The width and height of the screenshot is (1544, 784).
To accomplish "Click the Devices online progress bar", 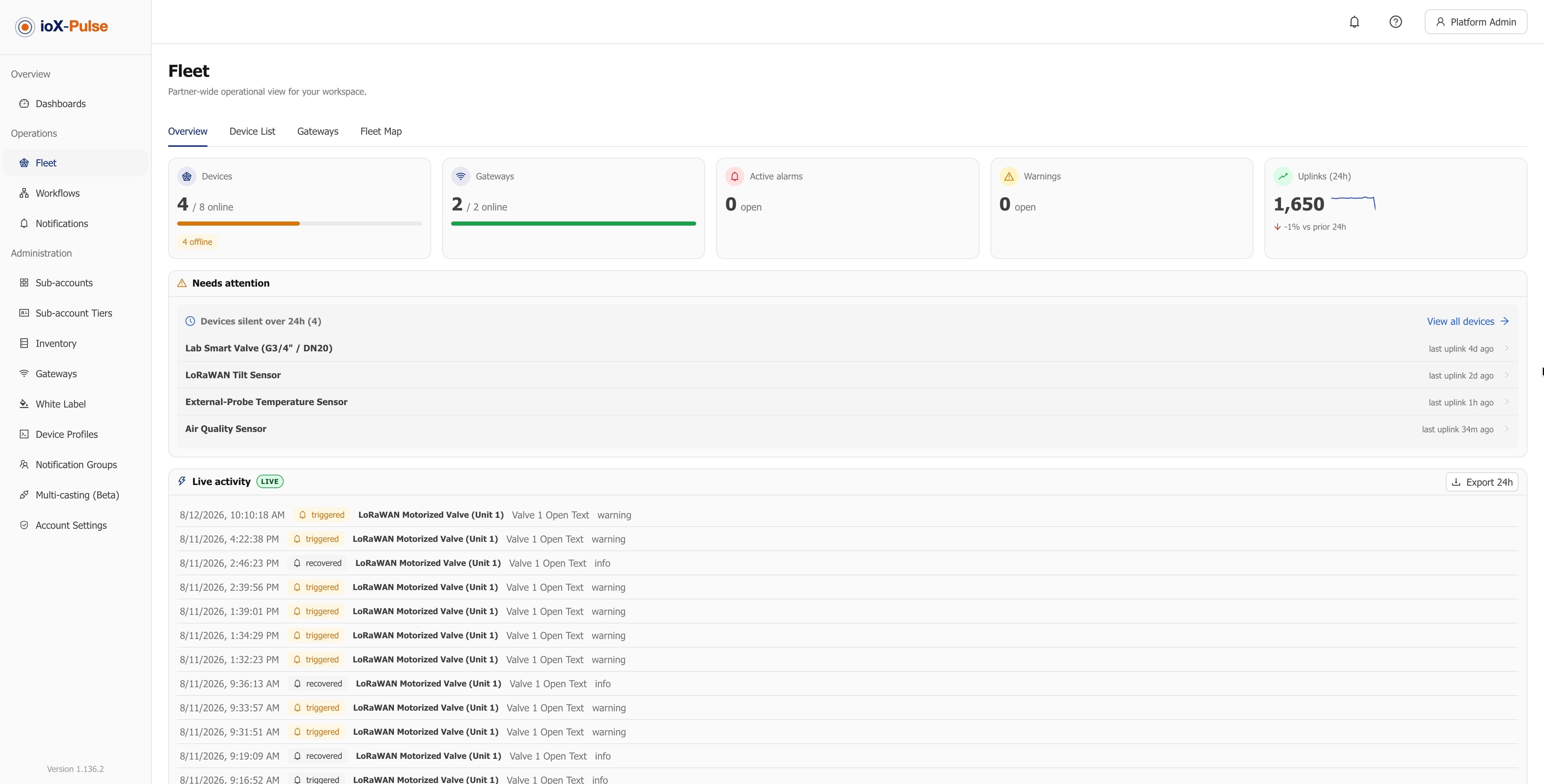I will point(300,224).
